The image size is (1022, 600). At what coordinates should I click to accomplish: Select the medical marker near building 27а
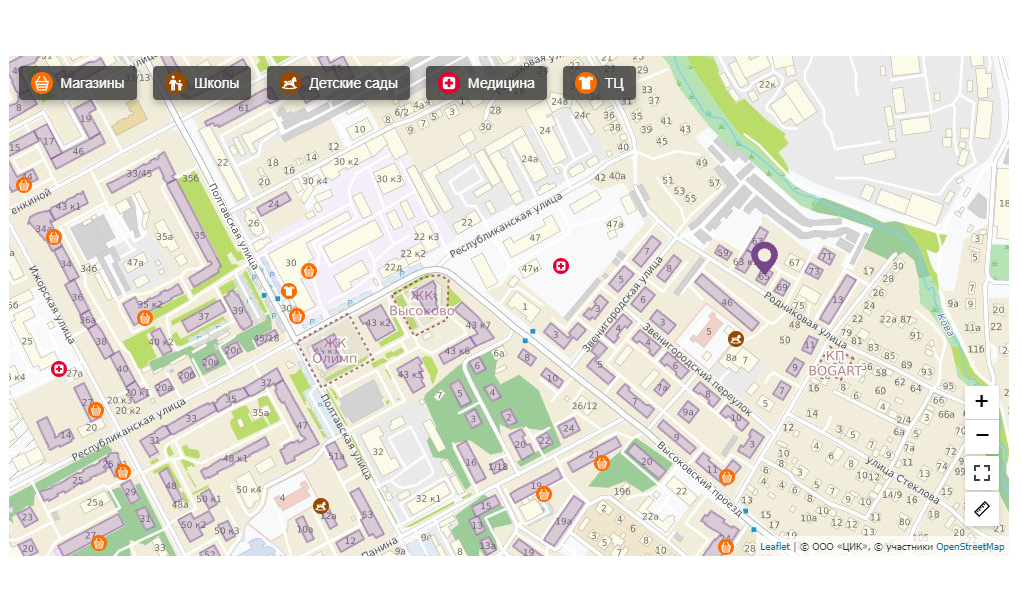point(59,369)
